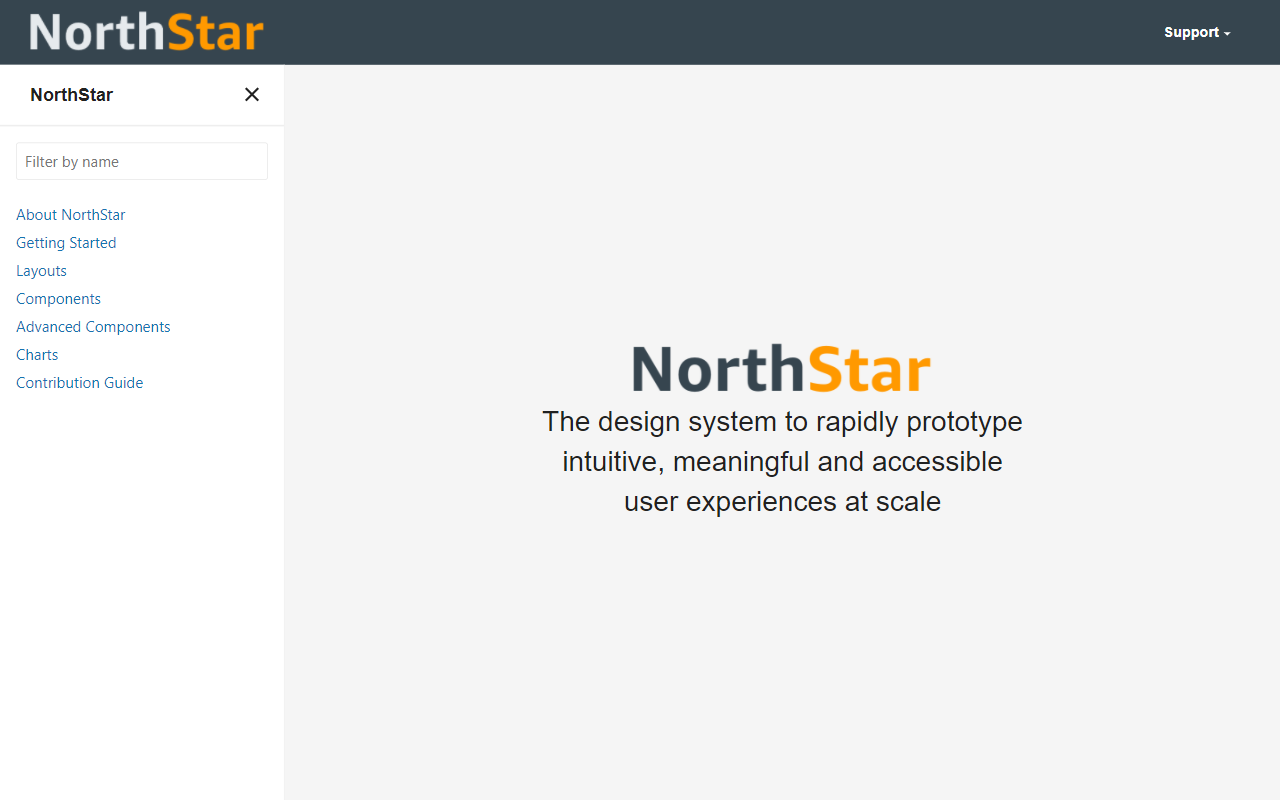Select Layouts in the sidebar

coord(41,270)
